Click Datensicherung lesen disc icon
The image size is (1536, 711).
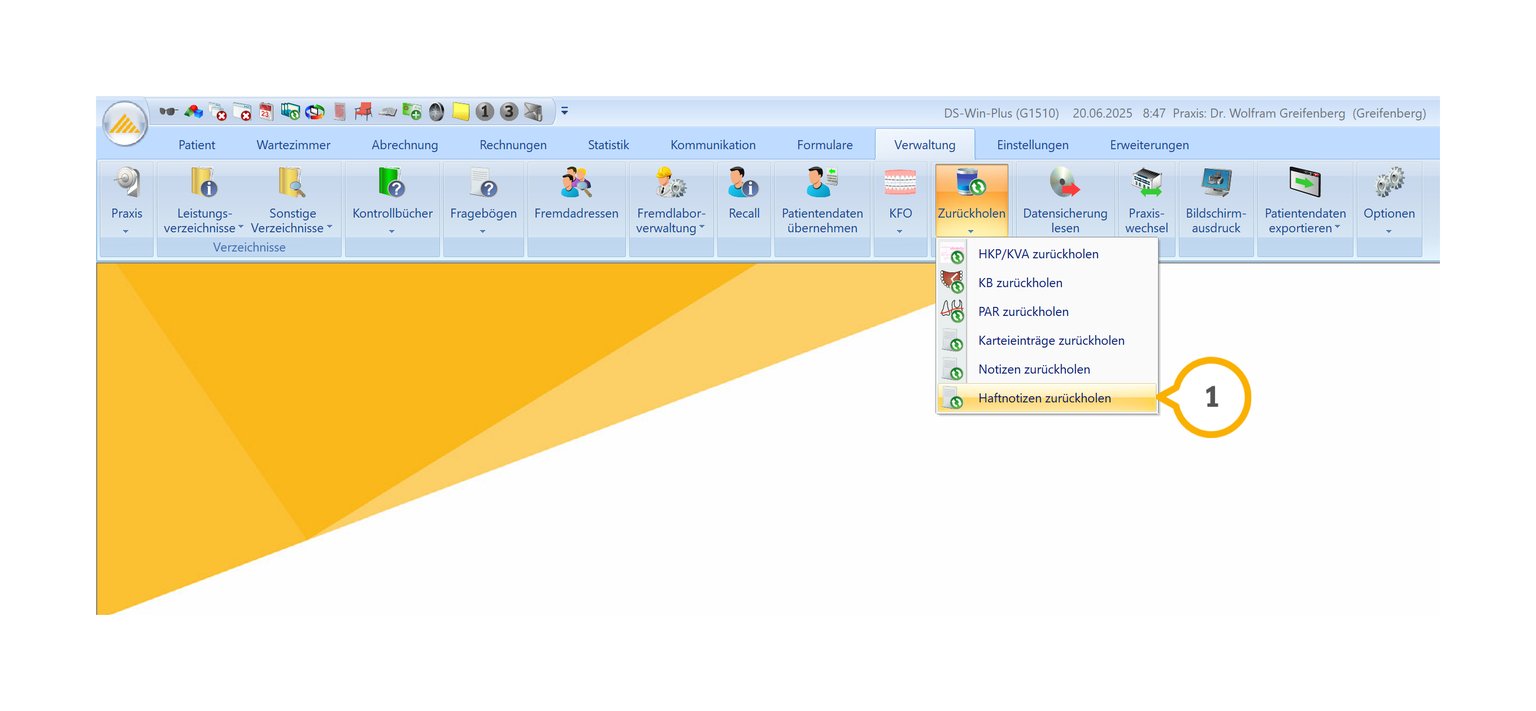pos(1065,182)
